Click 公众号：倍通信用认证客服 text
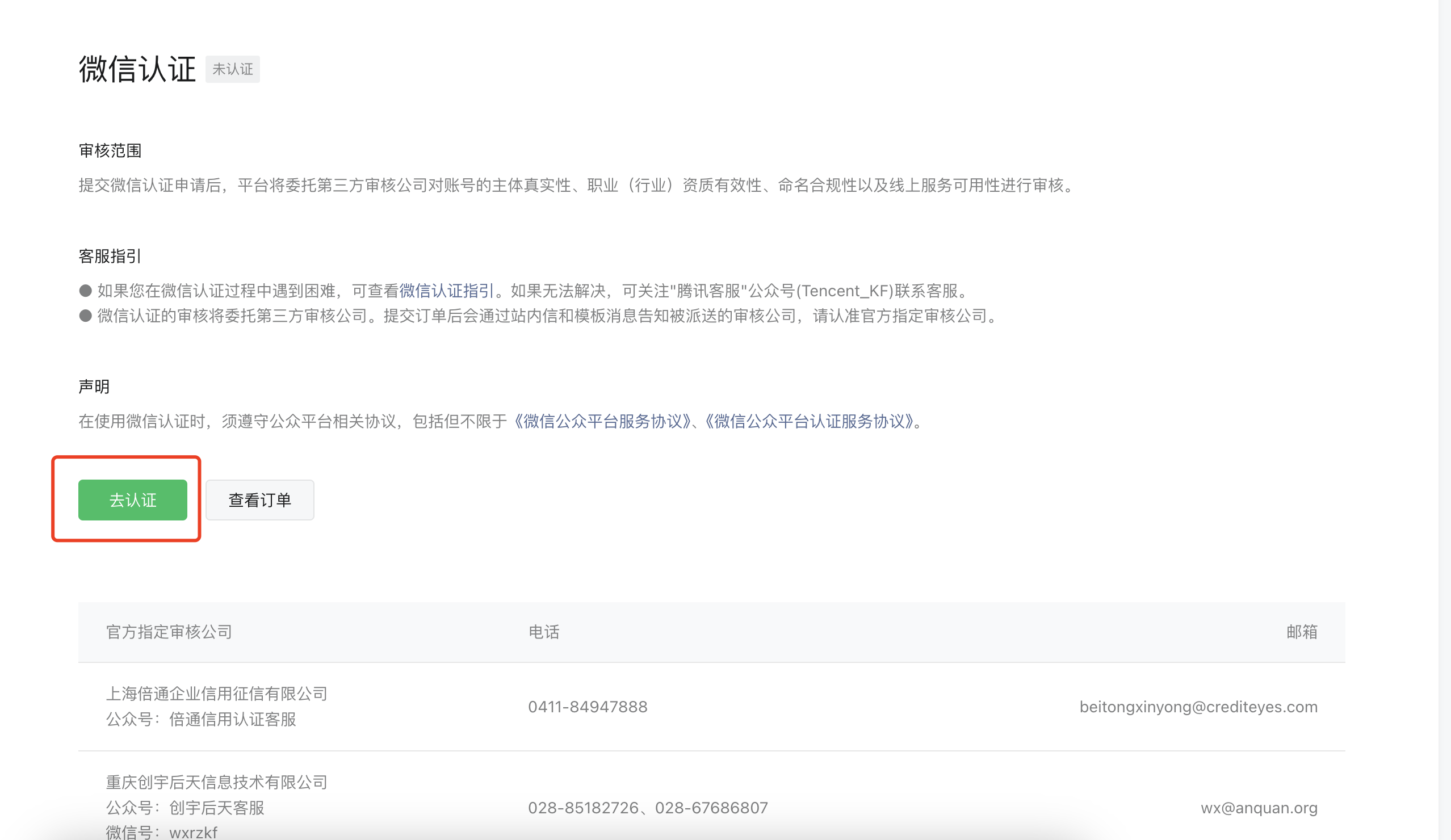This screenshot has height=840, width=1451. [x=201, y=719]
